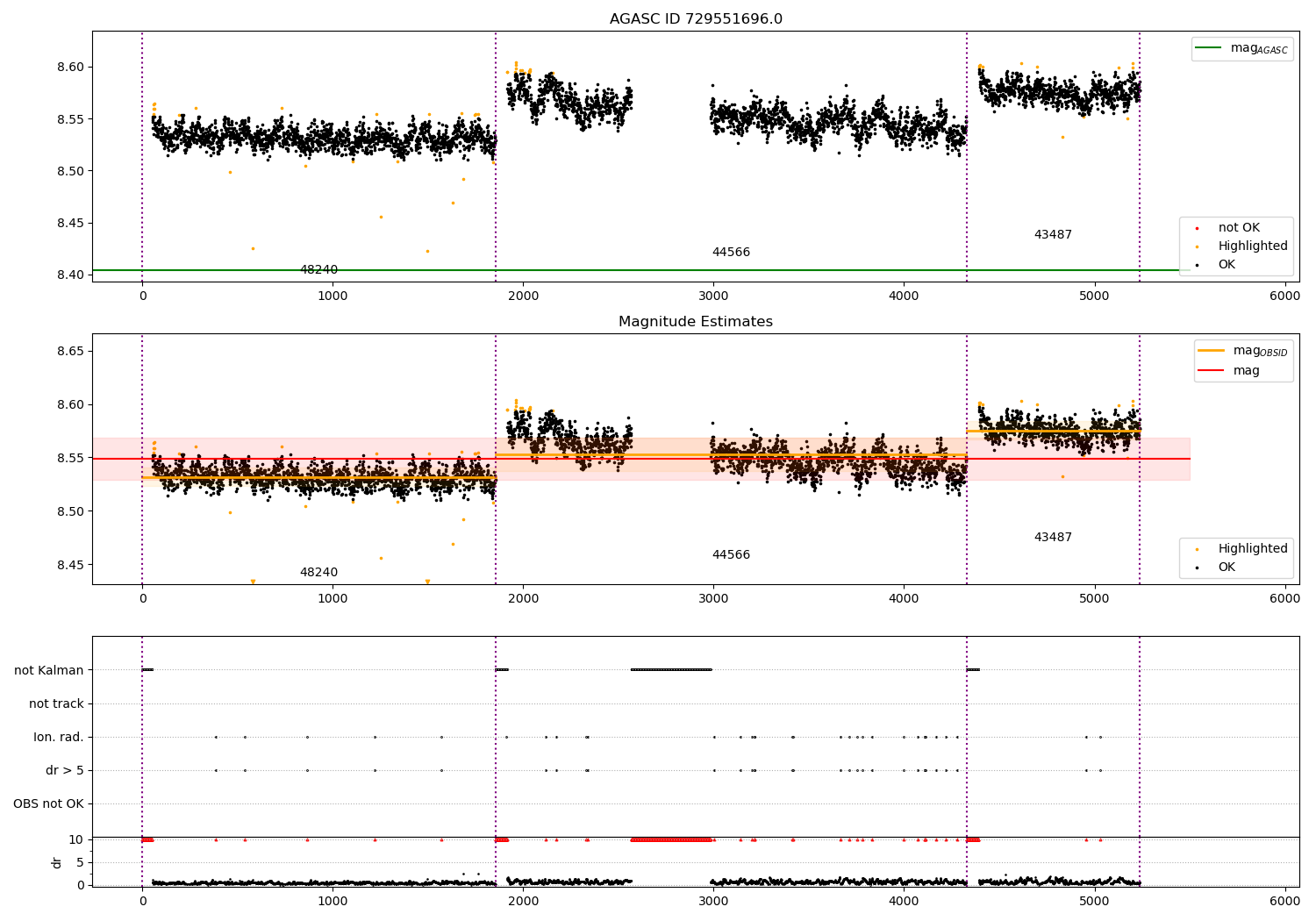The width and height of the screenshot is (1316, 921).
Task: Click the 44566 annotation in Magnitude Estimates plot
Action: tap(731, 555)
